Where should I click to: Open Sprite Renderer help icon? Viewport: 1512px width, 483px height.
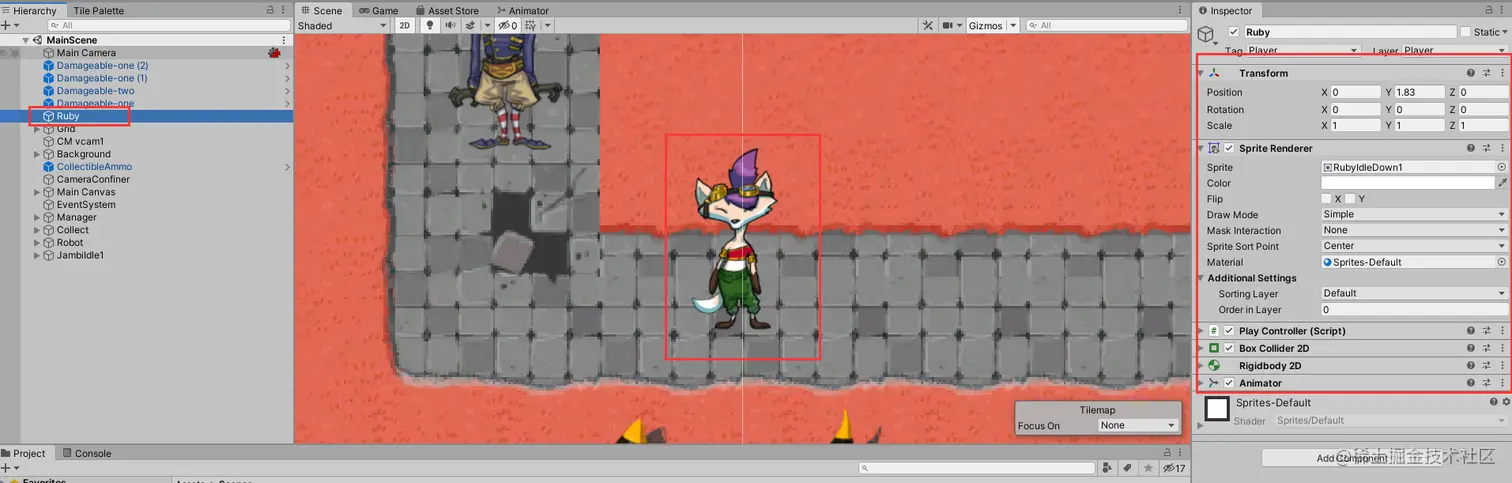1471,148
